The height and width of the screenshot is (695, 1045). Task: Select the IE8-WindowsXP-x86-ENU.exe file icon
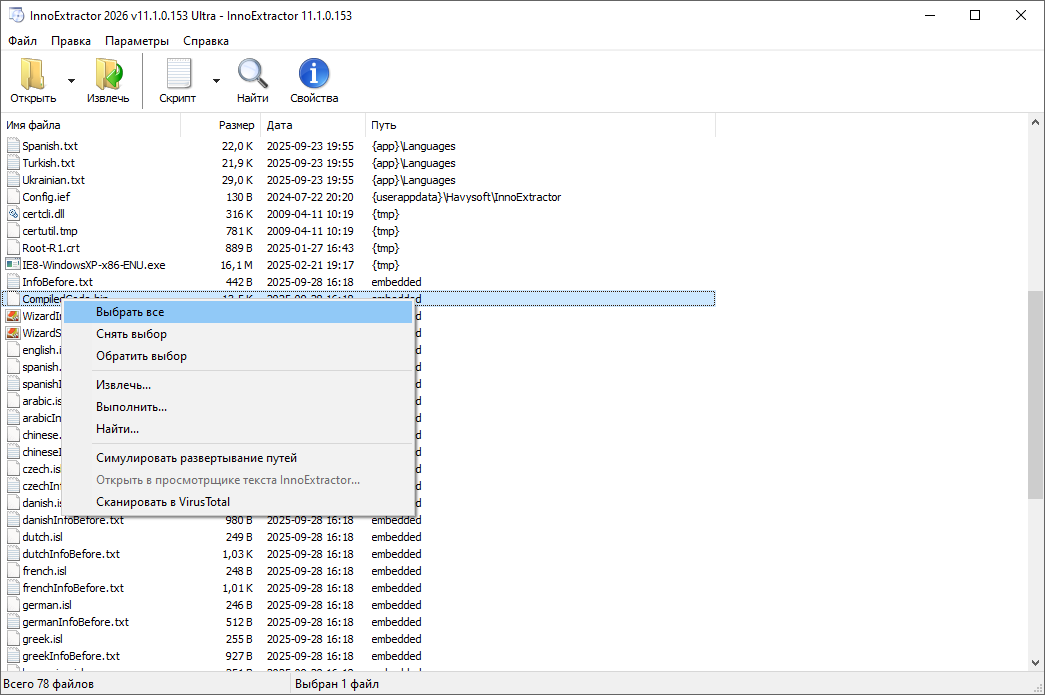[x=13, y=265]
